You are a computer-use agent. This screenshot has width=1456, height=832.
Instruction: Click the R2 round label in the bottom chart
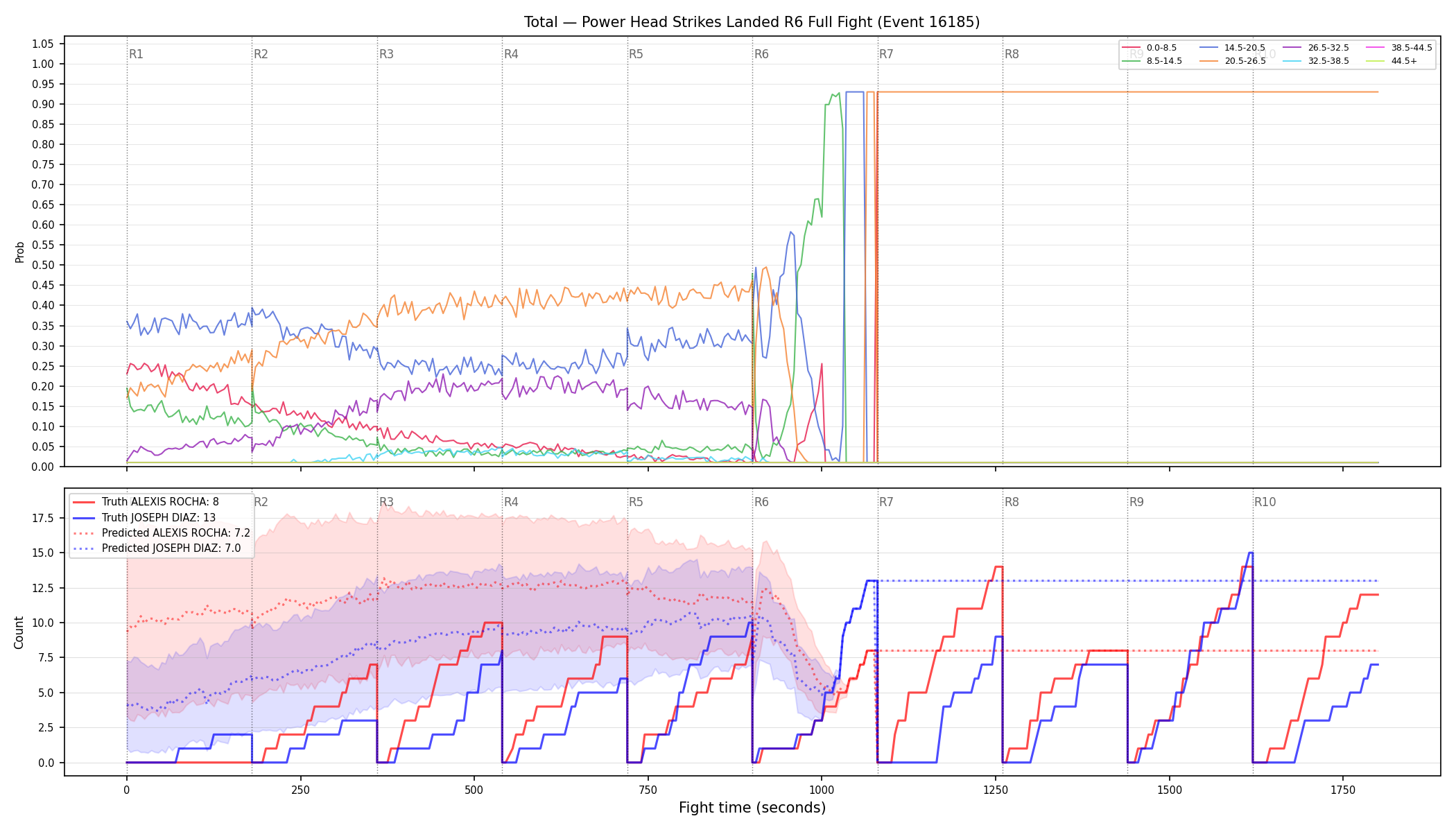tap(261, 502)
